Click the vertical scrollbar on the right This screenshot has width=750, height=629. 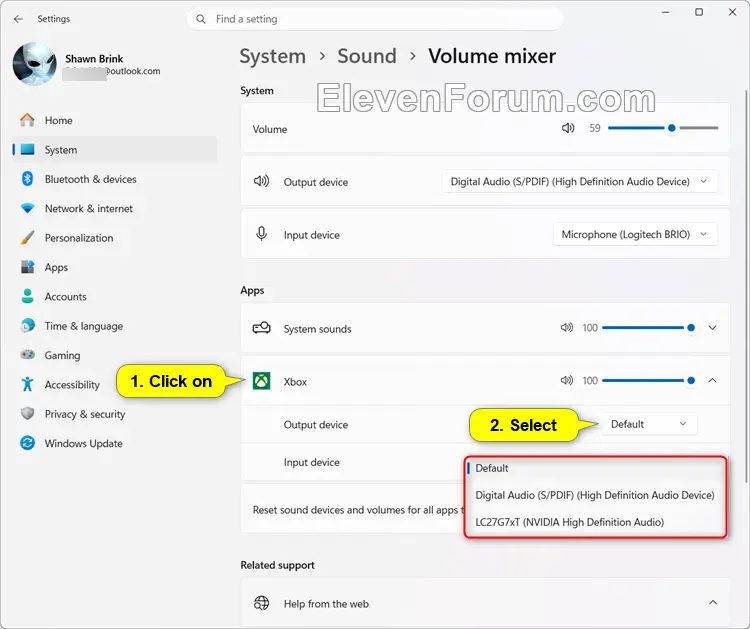pyautogui.click(x=746, y=286)
